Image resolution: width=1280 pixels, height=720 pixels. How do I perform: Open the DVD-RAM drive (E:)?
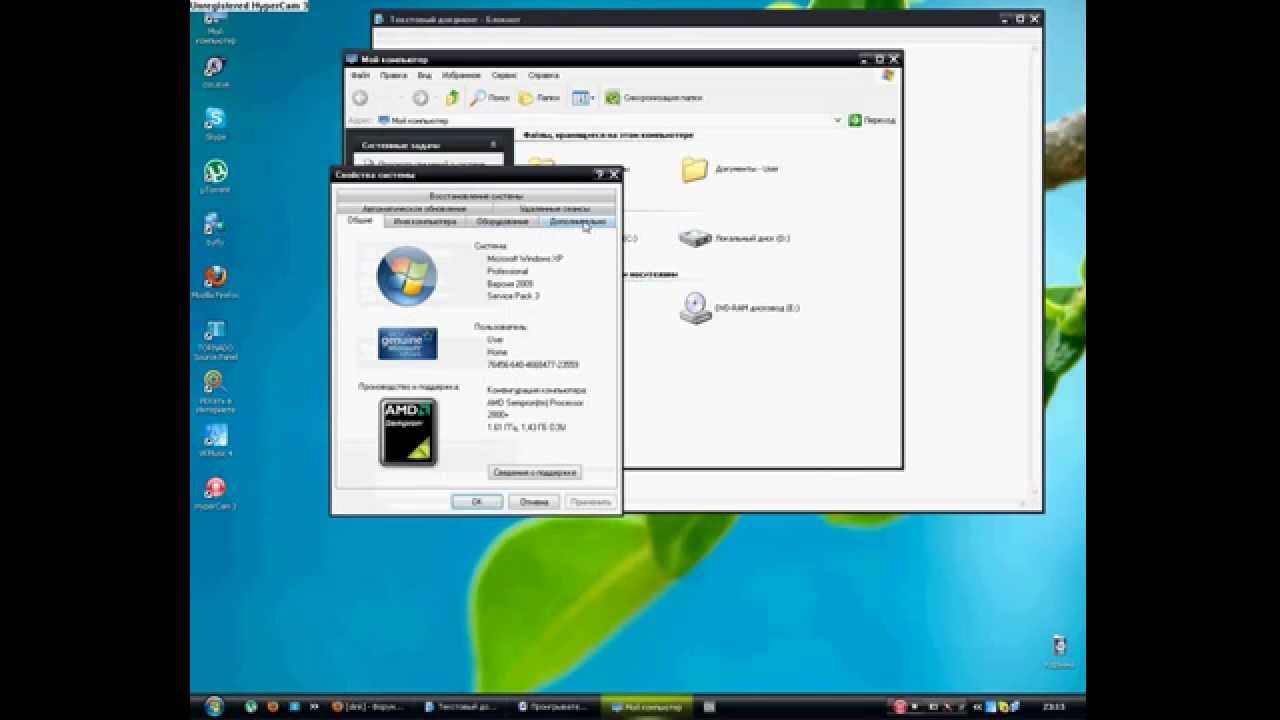(740, 308)
